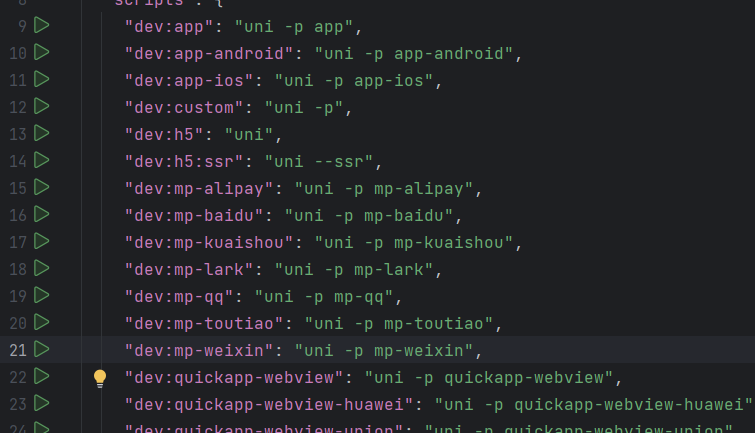755x433 pixels.
Task: Click line number 12 in the gutter
Action: coord(18,107)
